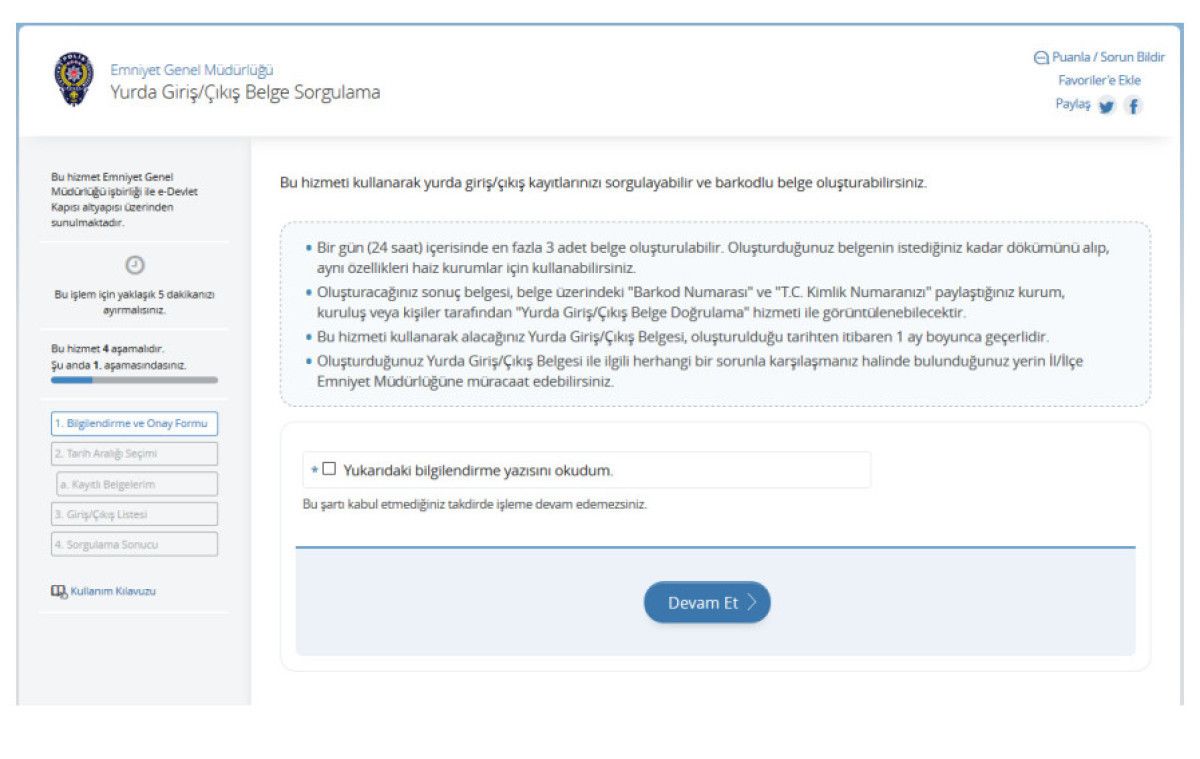Open the Kullanım Kılavuzu text link

(113, 591)
